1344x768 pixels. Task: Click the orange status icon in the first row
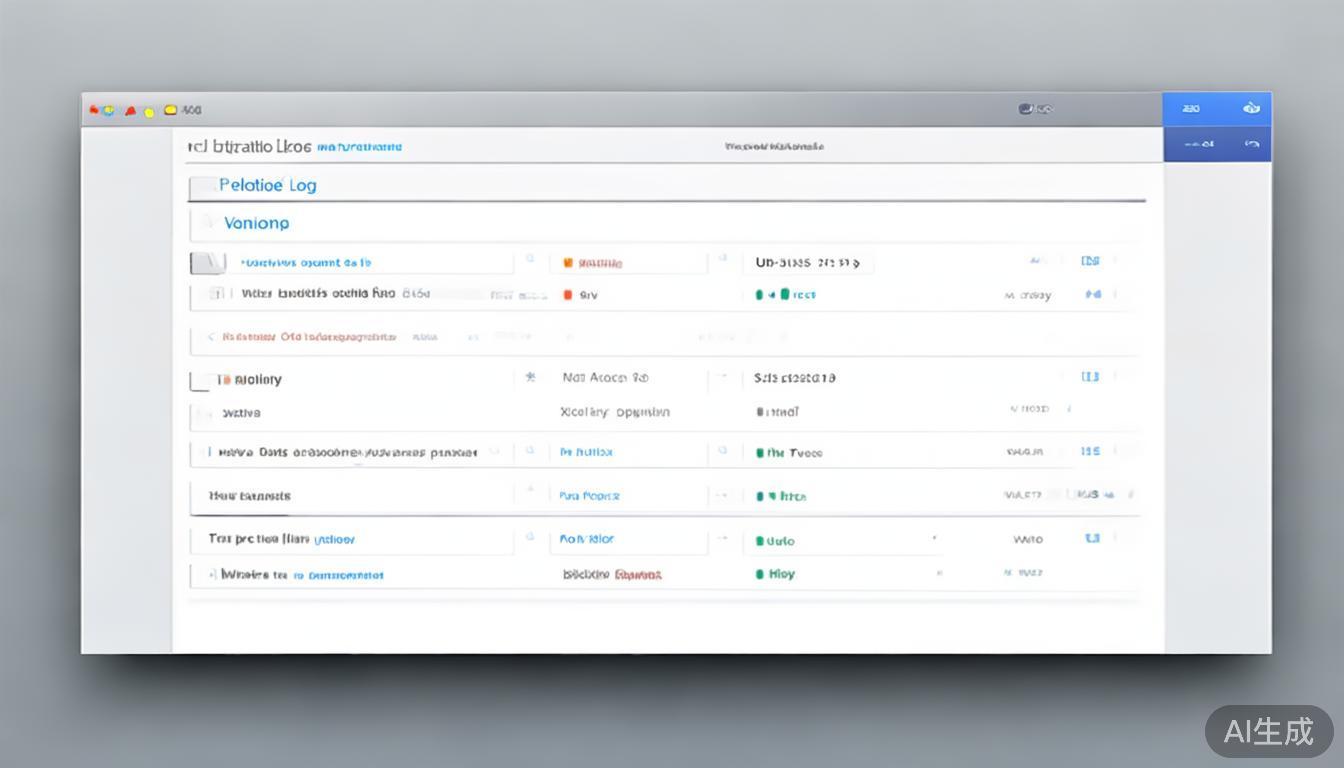pos(568,263)
